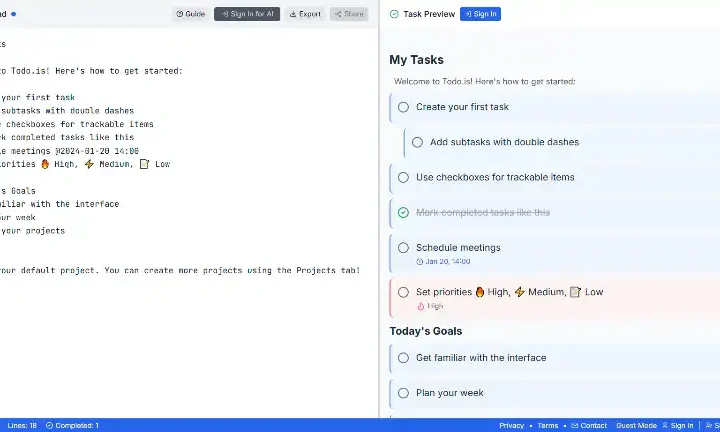The width and height of the screenshot is (720, 432).
Task: Click the 'Jan 20, 14:00' date text
Action: [x=448, y=262]
